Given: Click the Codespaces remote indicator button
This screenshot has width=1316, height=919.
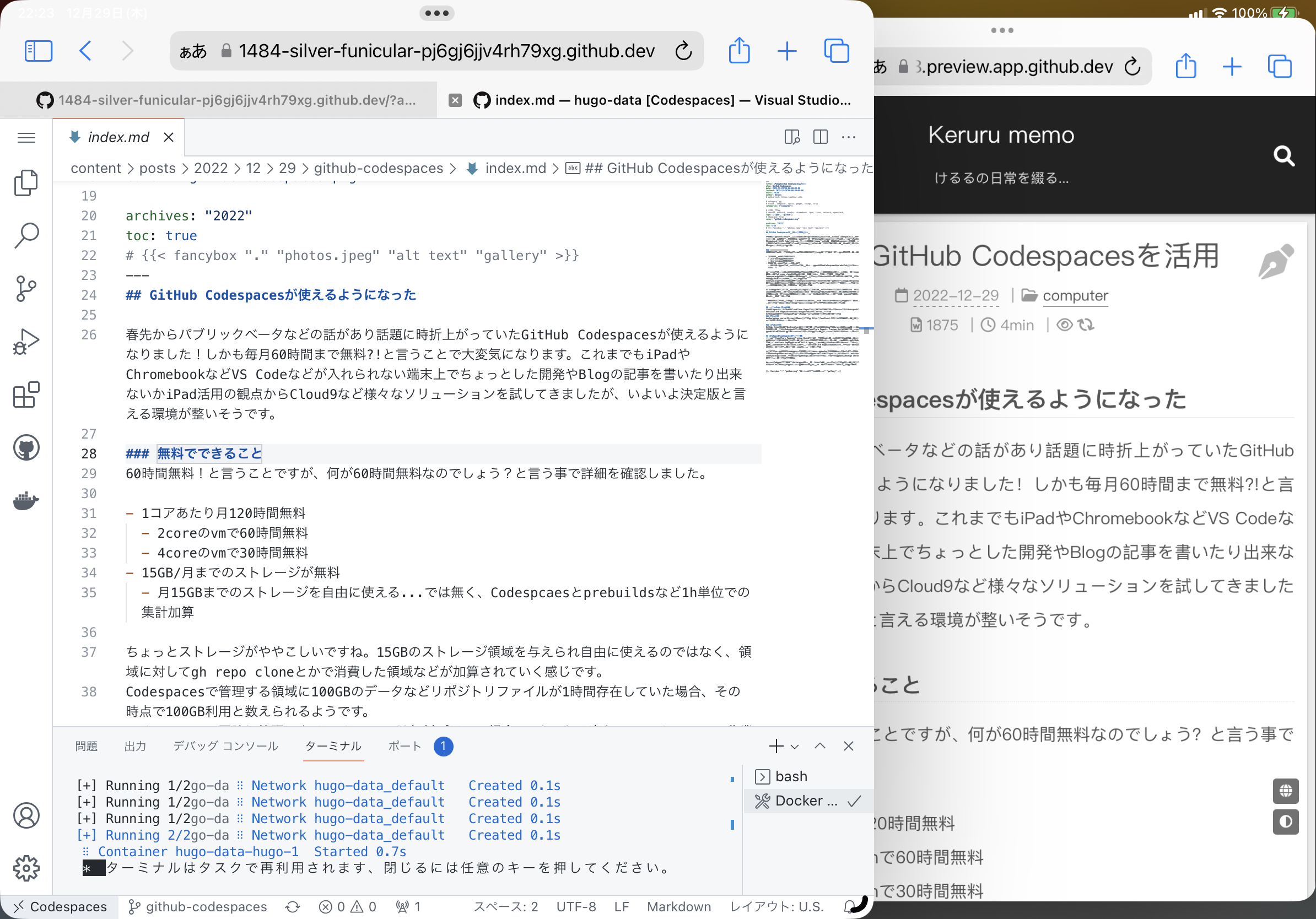Looking at the screenshot, I should (x=60, y=906).
